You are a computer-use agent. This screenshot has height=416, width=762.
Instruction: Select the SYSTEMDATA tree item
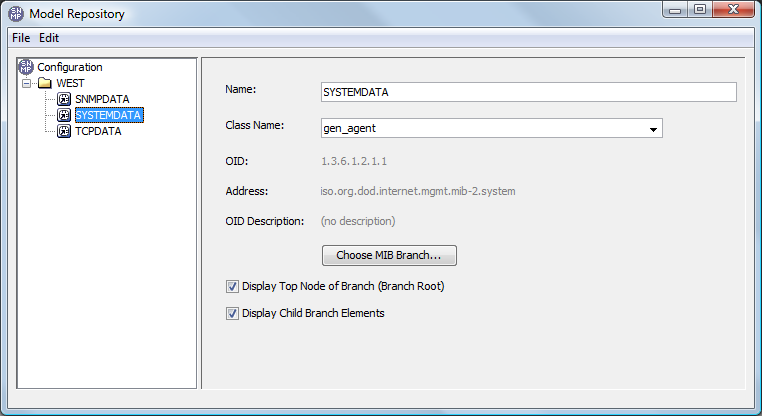(109, 115)
